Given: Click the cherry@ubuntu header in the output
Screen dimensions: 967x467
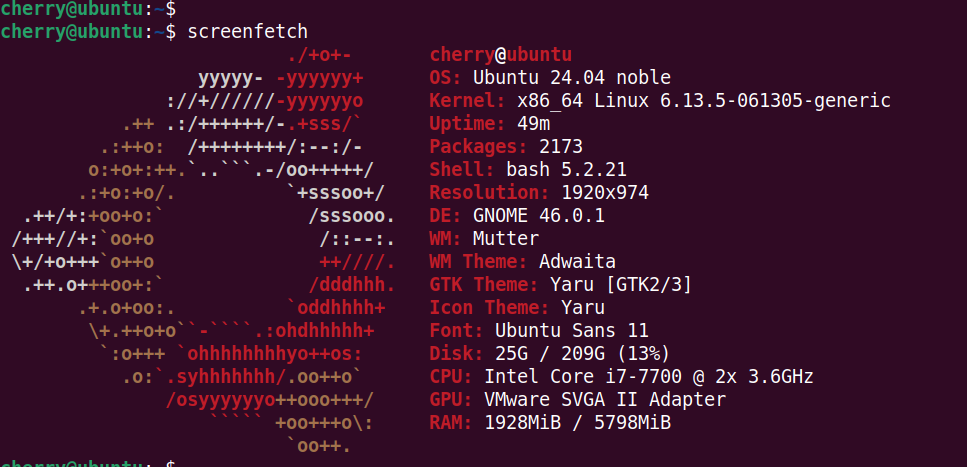Looking at the screenshot, I should point(500,55).
